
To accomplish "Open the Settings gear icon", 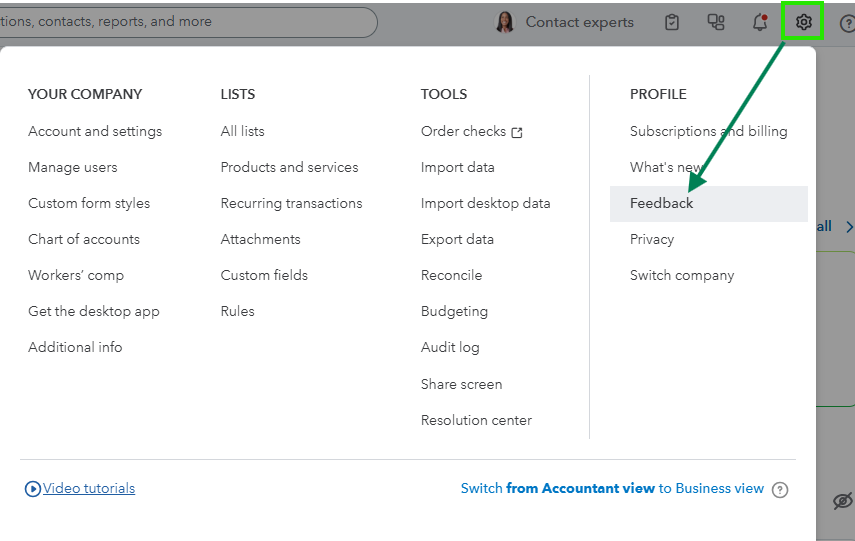I will click(802, 22).
